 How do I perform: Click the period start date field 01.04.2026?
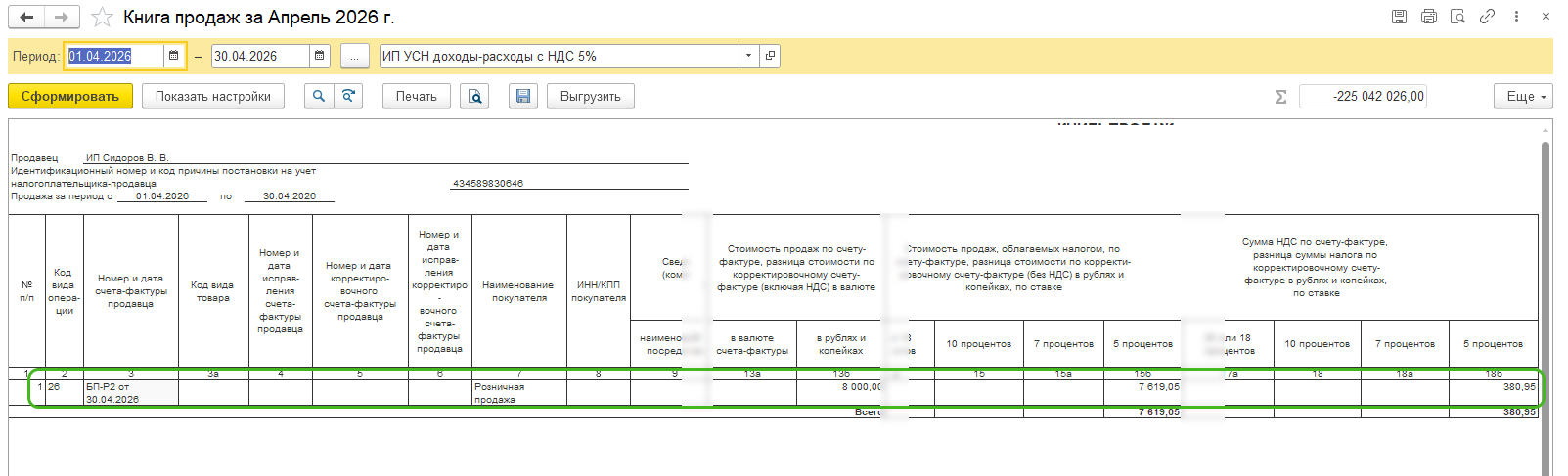(x=114, y=56)
